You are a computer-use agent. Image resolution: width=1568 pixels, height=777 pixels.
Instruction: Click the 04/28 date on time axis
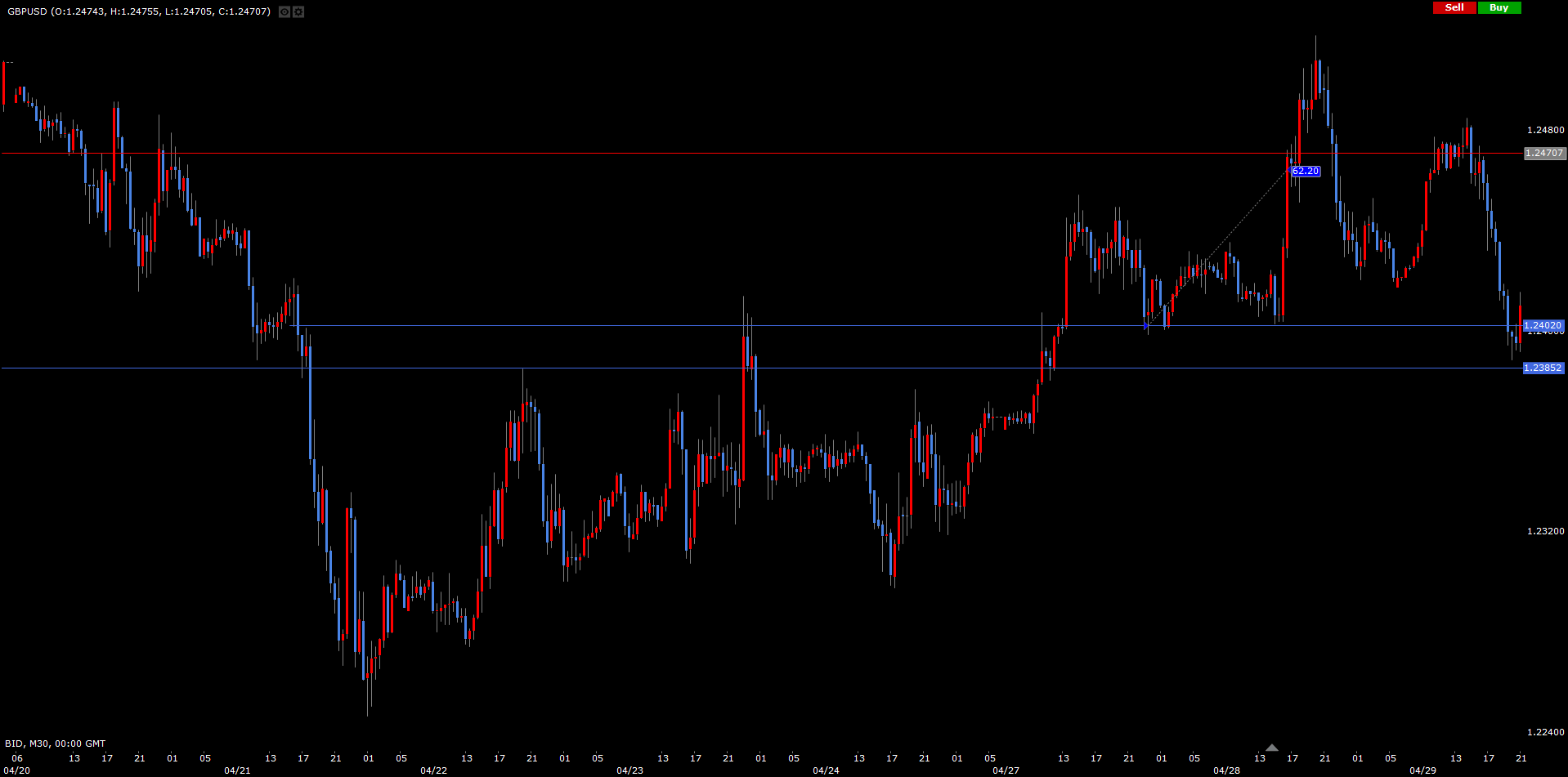pos(1226,770)
